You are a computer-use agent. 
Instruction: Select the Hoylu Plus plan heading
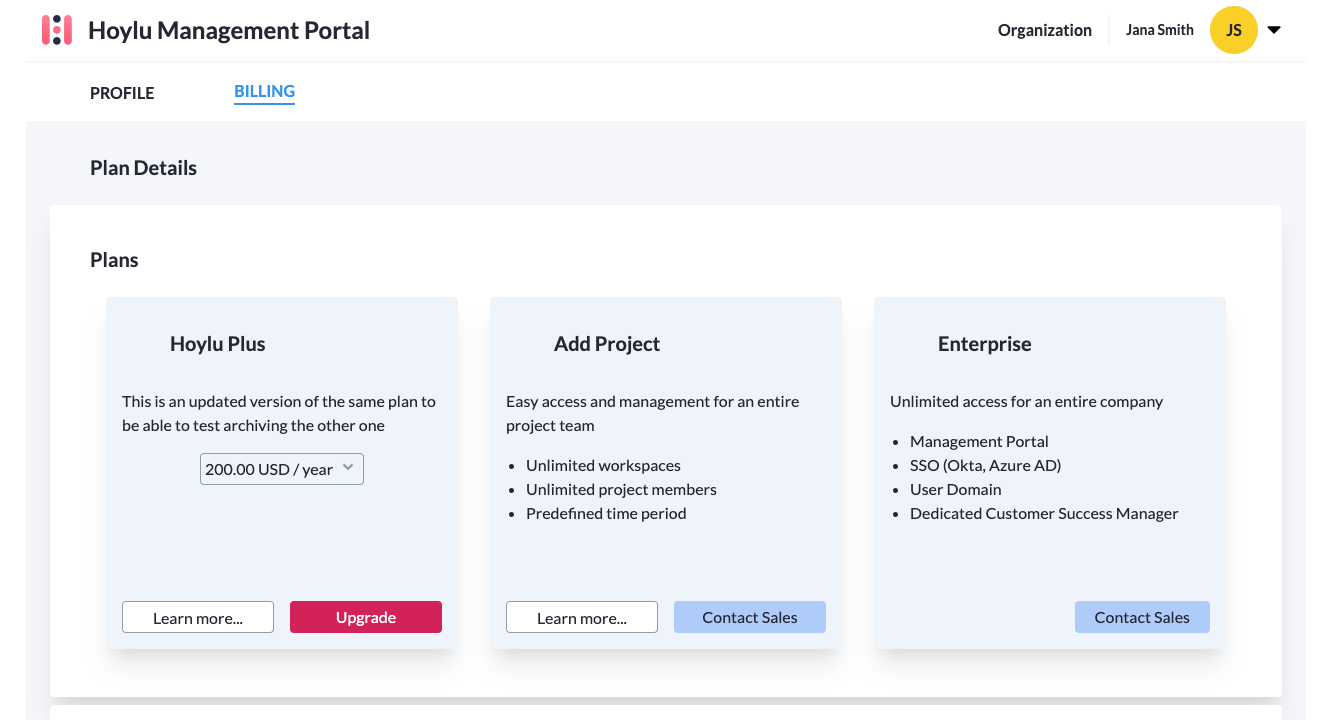[x=218, y=344]
